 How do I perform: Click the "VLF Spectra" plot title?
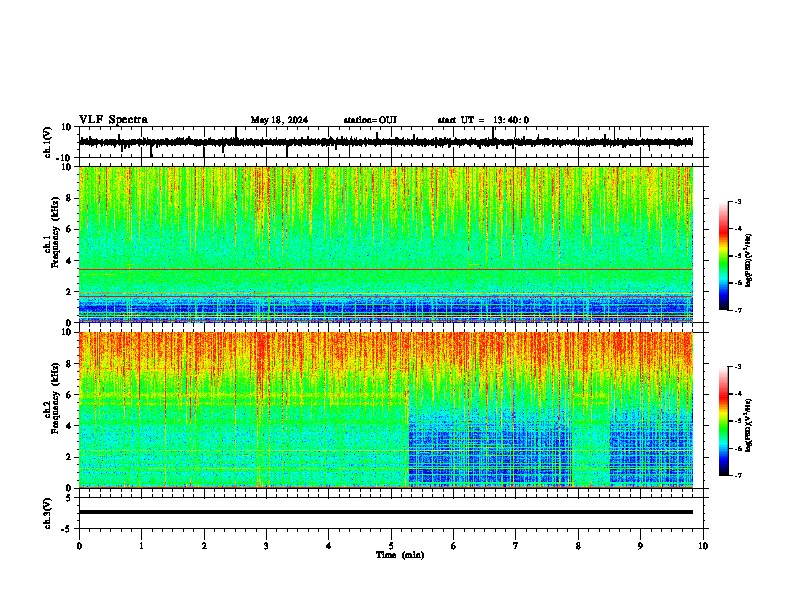click(114, 119)
